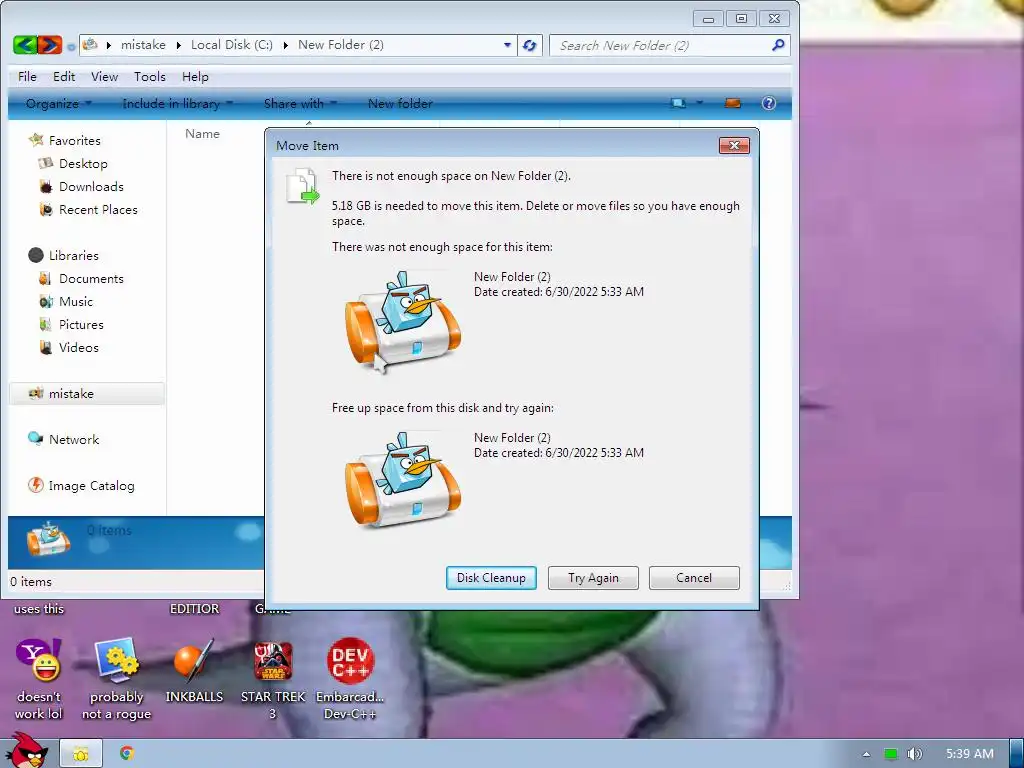Click the Disk Cleanup button
The height and width of the screenshot is (768, 1024).
(x=491, y=578)
